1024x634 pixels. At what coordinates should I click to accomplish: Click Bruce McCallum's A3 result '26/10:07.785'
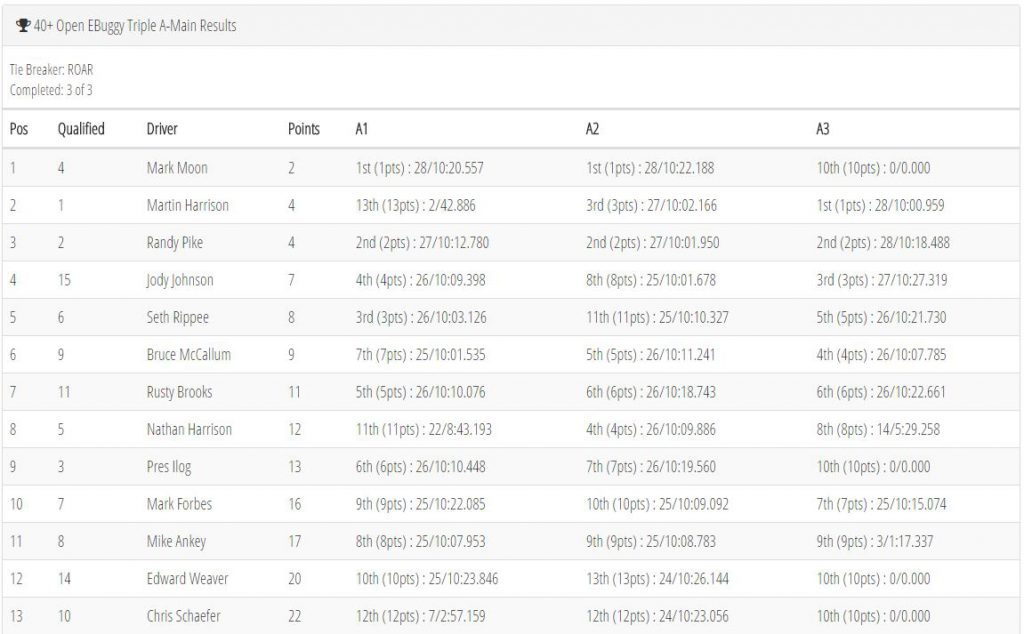pos(912,355)
